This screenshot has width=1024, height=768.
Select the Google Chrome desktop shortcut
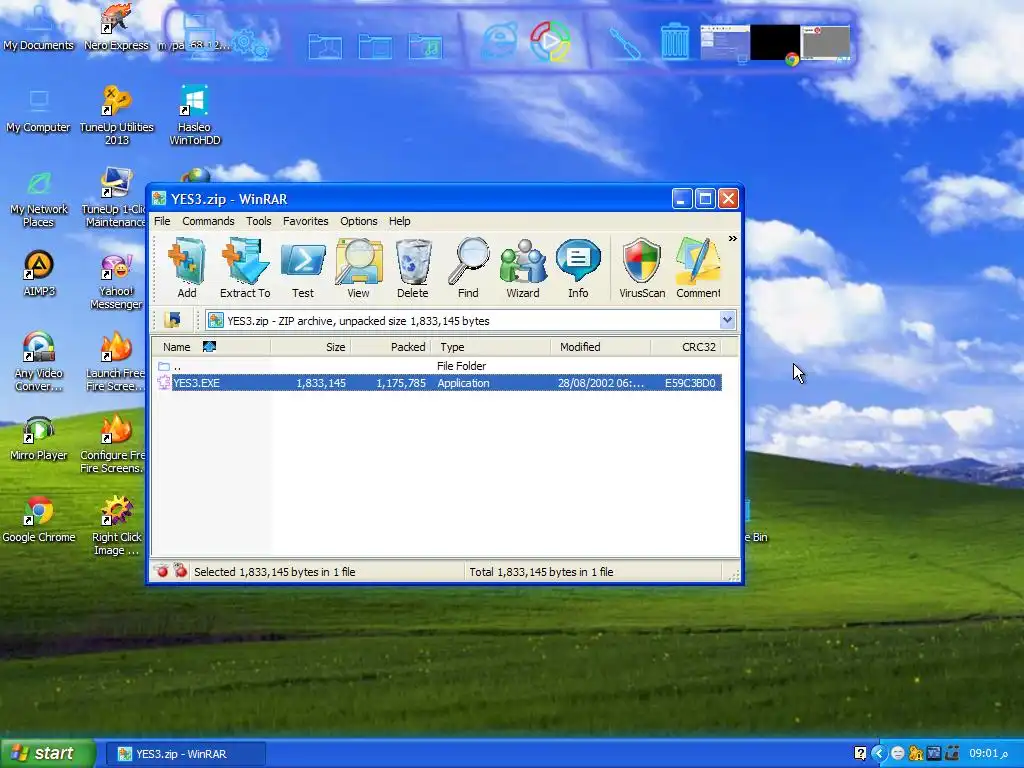tap(39, 521)
